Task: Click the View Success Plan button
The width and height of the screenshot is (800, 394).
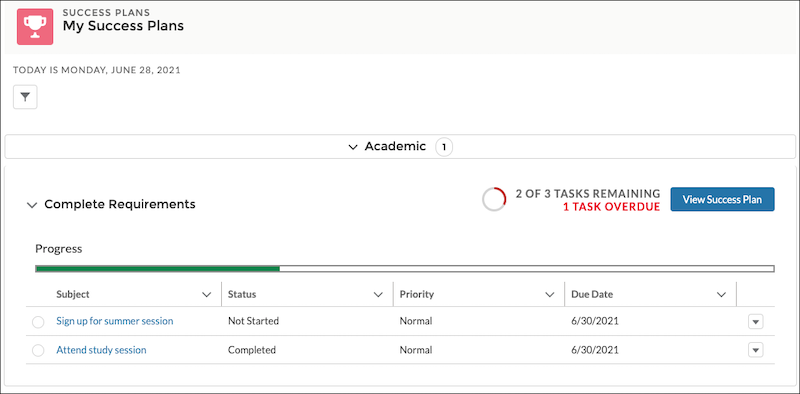Action: tap(722, 199)
